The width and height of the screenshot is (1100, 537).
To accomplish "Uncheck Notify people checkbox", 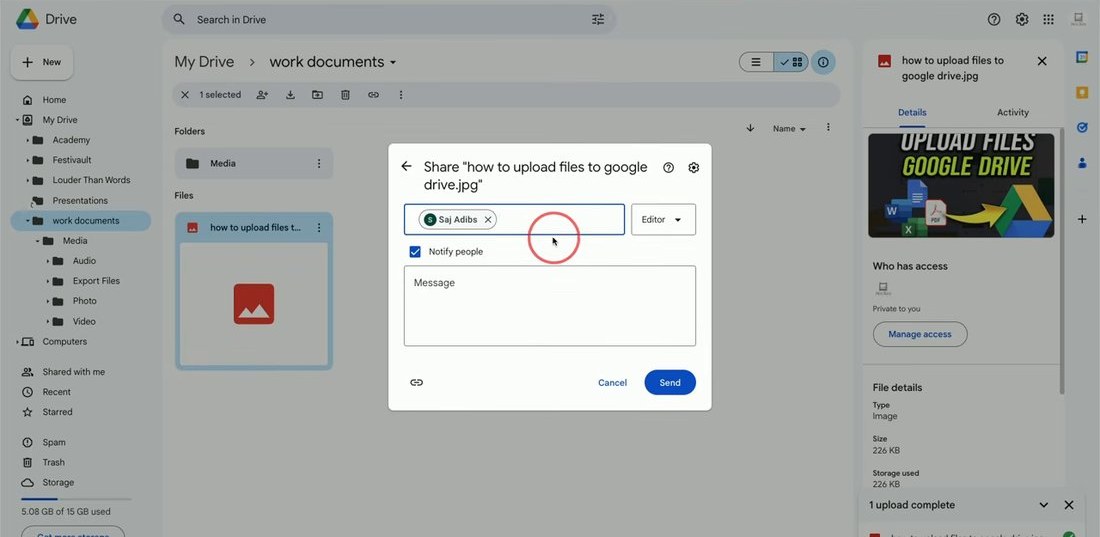I will click(x=415, y=251).
